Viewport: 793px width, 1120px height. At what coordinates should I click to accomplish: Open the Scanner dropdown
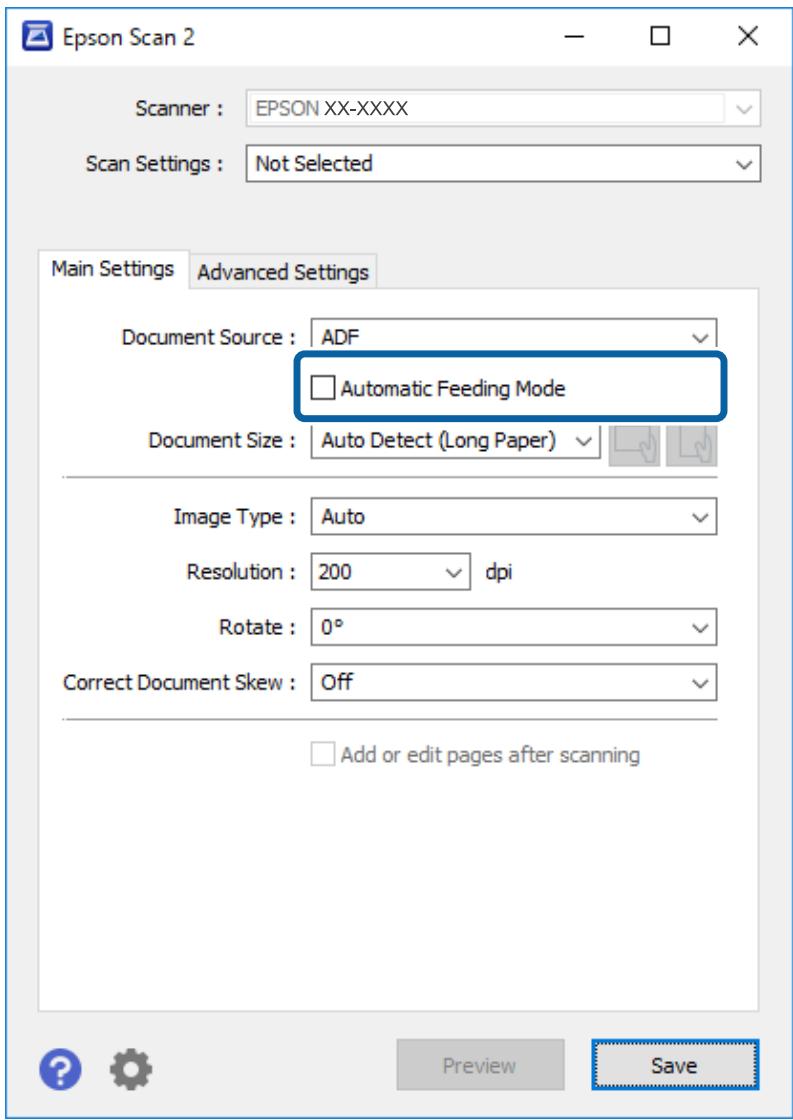click(503, 109)
